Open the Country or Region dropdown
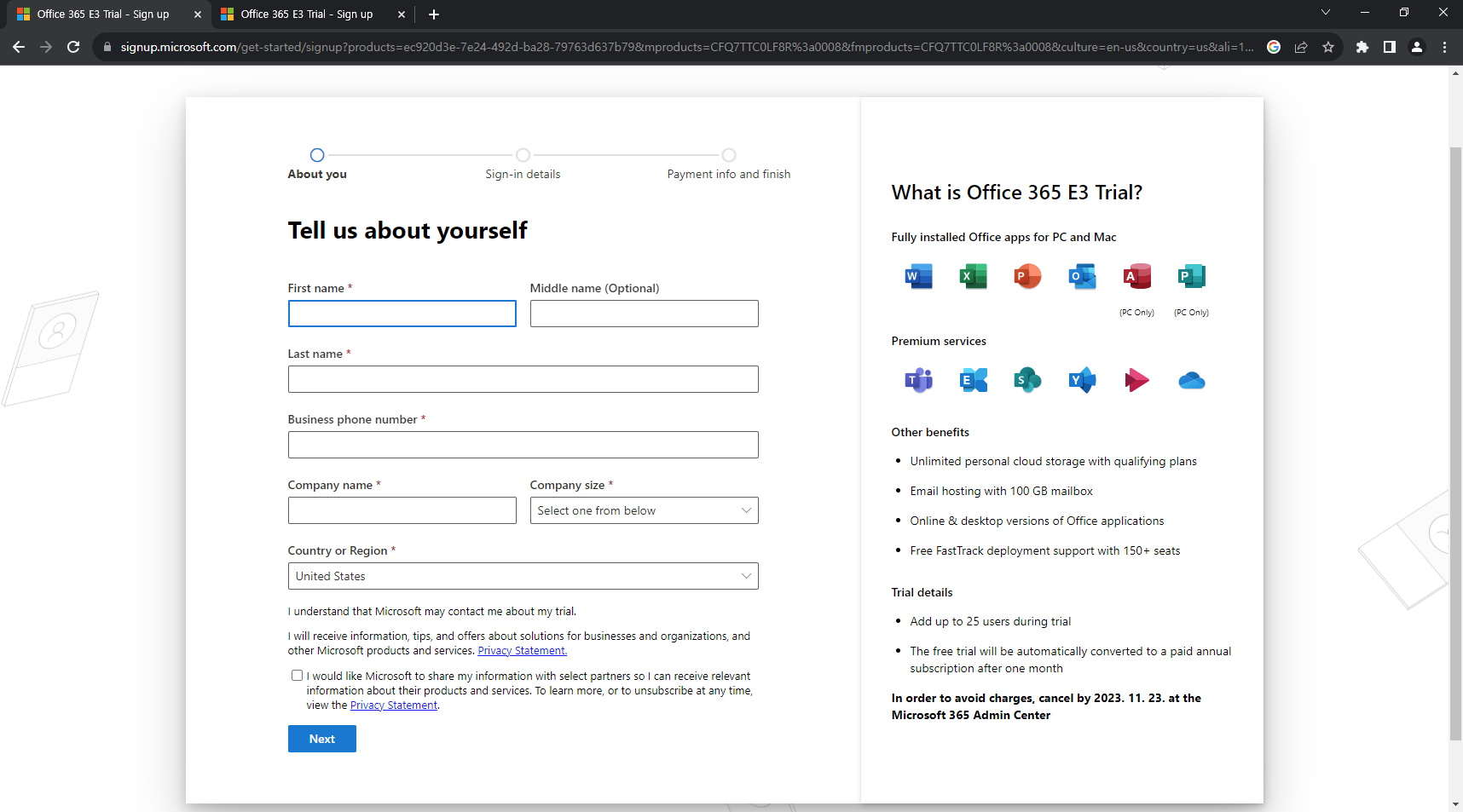Screen dimensions: 1463x812 tap(523, 576)
